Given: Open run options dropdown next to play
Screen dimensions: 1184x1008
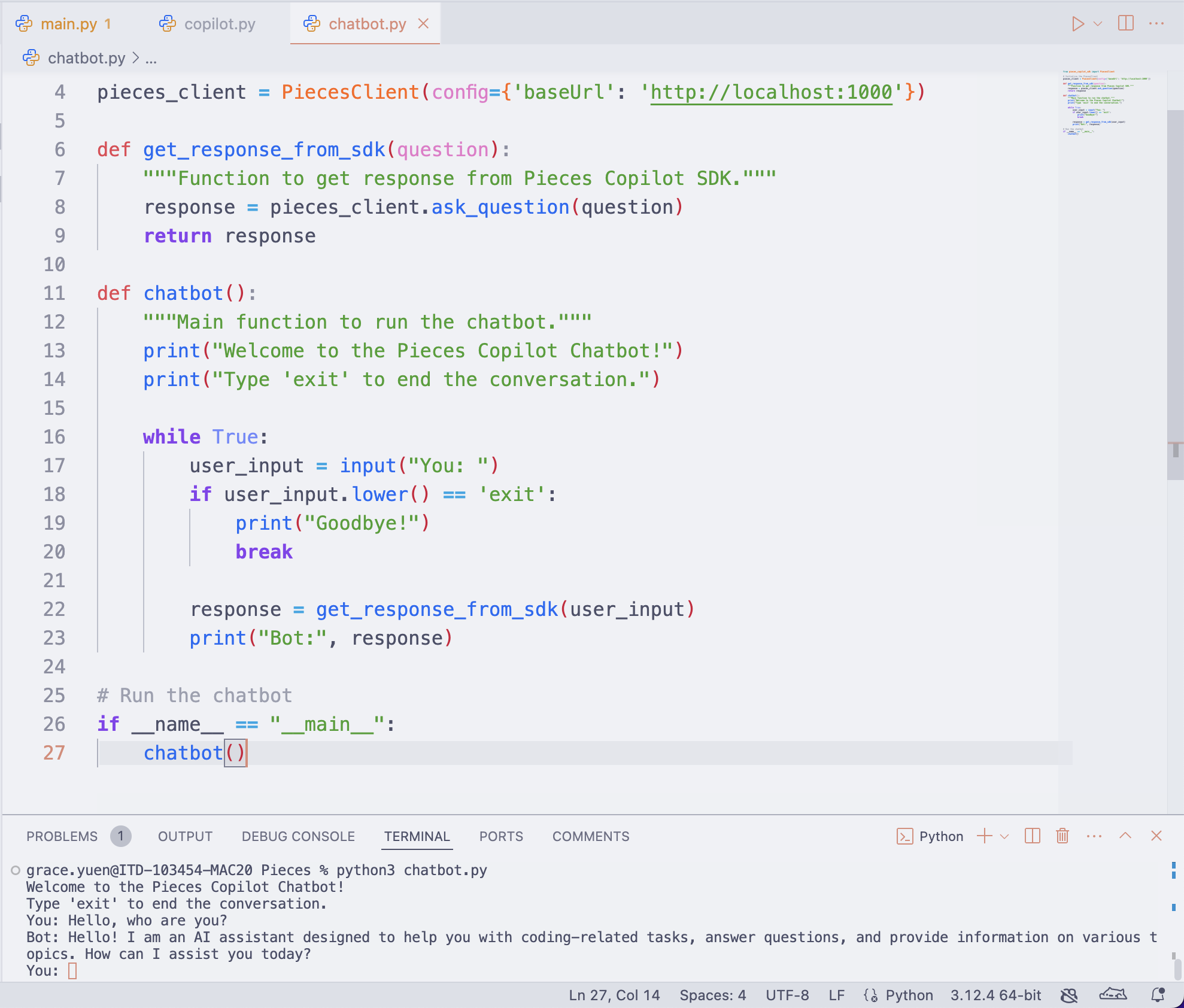Looking at the screenshot, I should (1098, 24).
